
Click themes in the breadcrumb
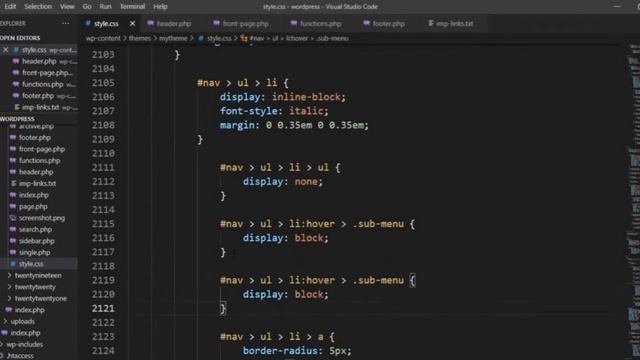(140, 38)
